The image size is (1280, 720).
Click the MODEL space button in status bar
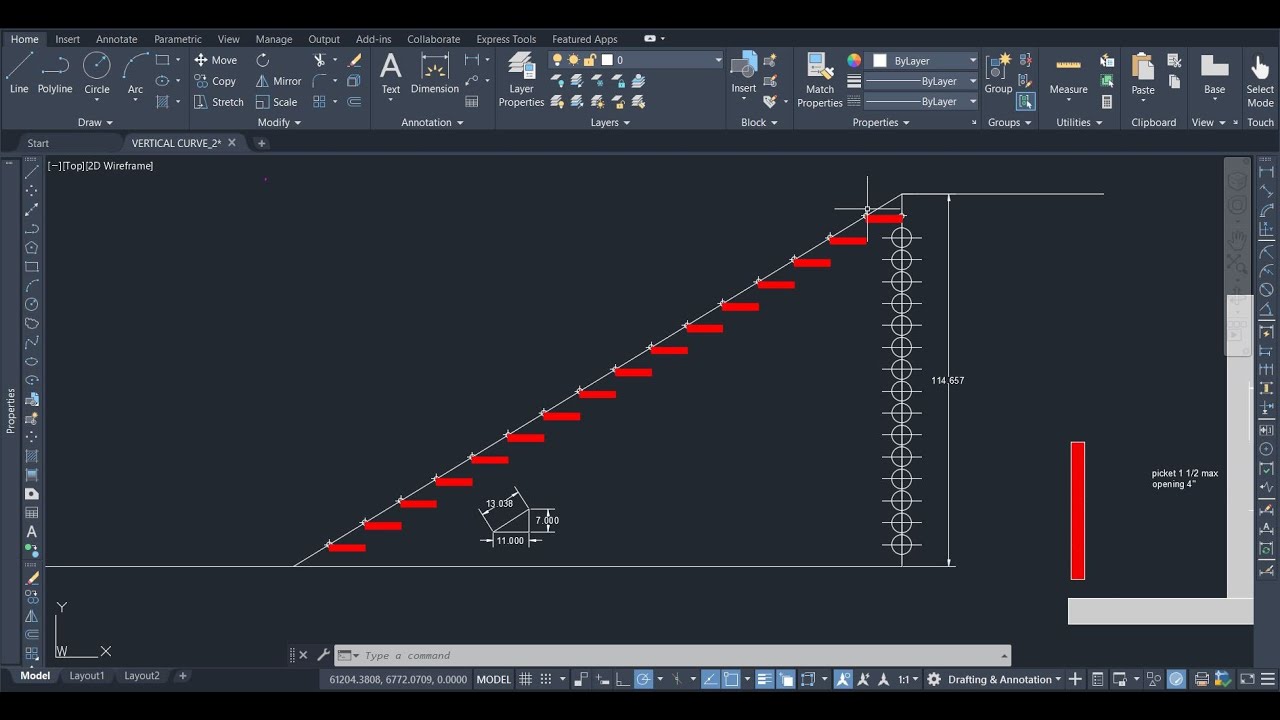[493, 679]
